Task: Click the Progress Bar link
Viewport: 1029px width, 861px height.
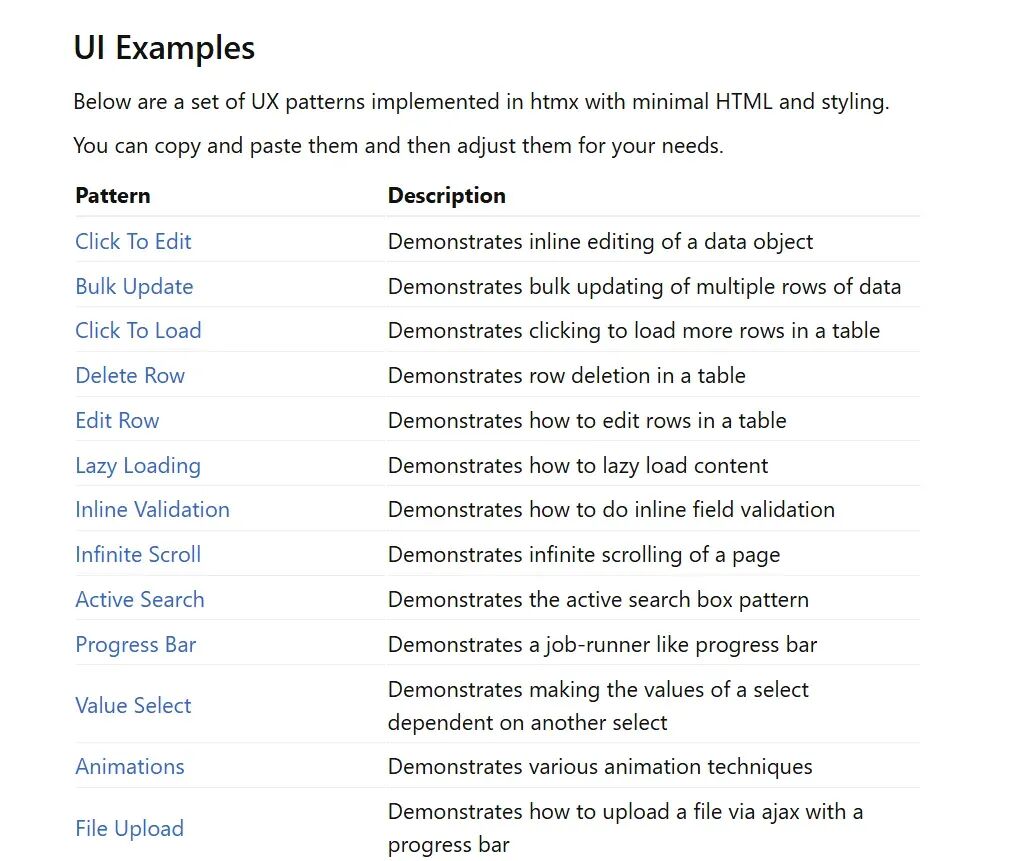Action: tap(136, 645)
